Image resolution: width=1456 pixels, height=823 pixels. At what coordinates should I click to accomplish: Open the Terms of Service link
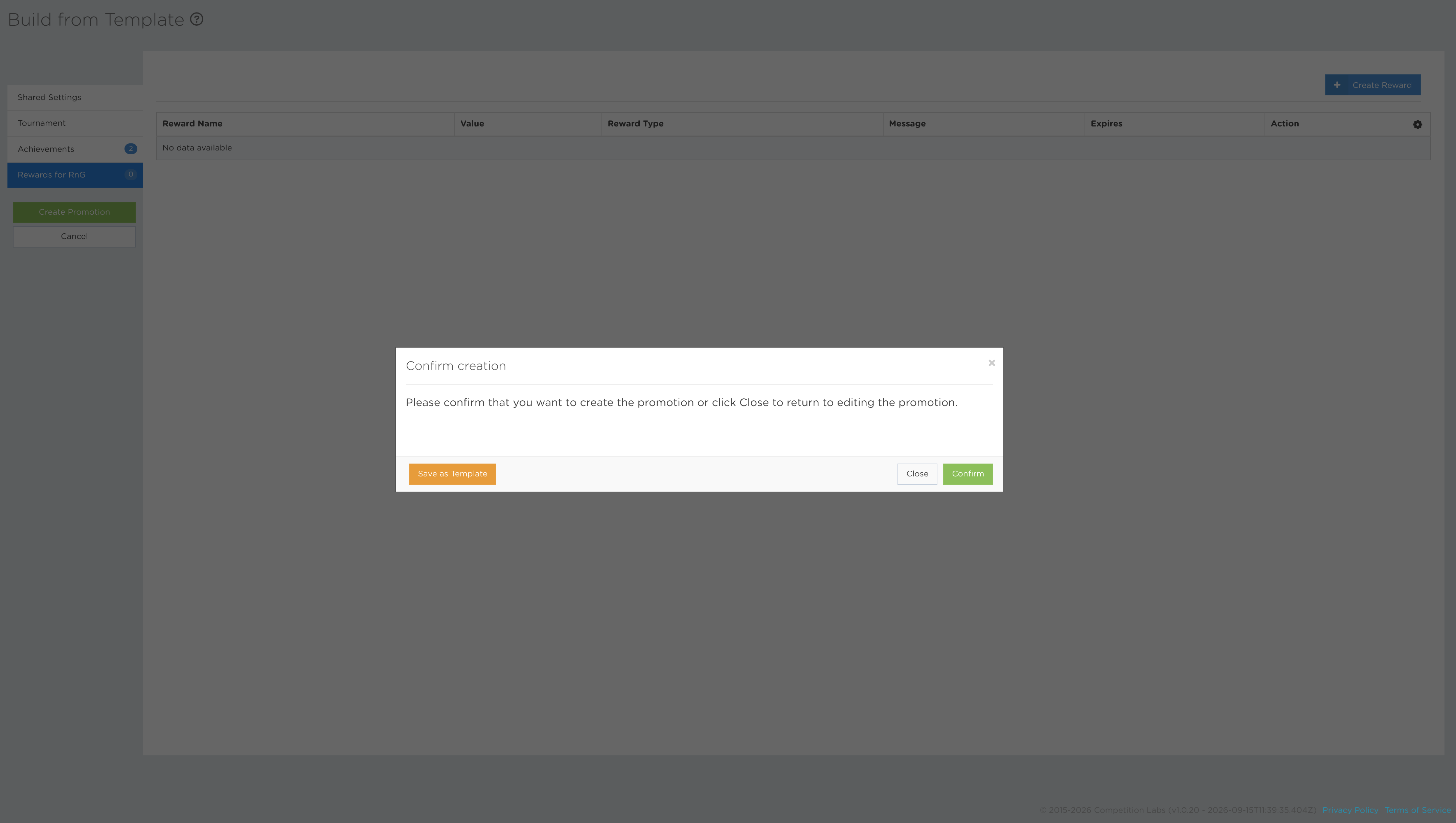point(1417,810)
